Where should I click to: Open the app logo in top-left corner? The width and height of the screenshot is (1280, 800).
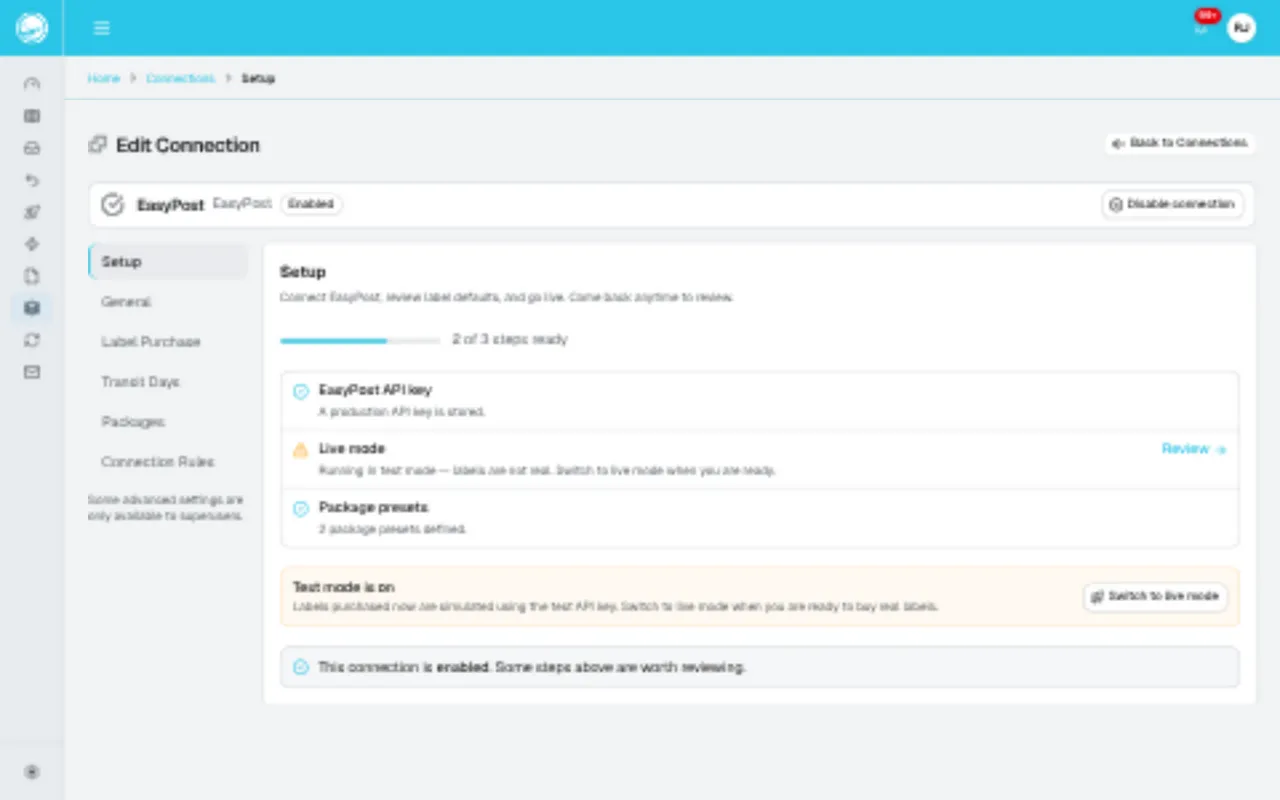(x=32, y=28)
